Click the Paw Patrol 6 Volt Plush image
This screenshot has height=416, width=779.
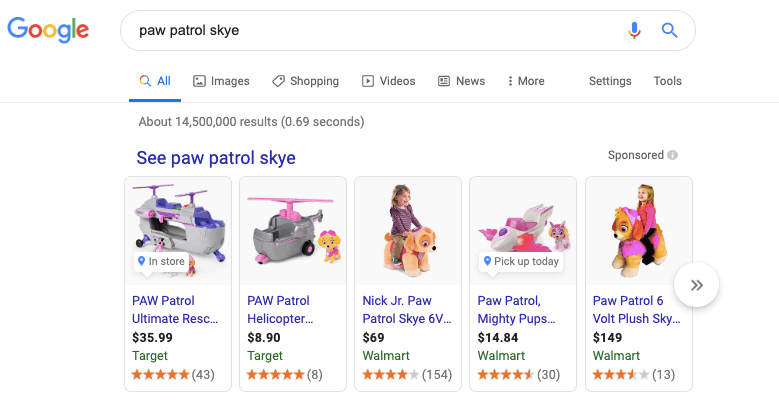639,231
